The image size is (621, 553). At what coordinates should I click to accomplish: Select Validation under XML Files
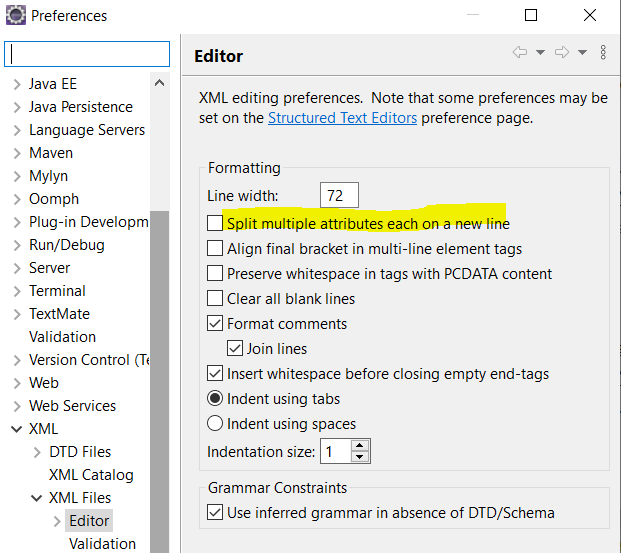[x=102, y=543]
